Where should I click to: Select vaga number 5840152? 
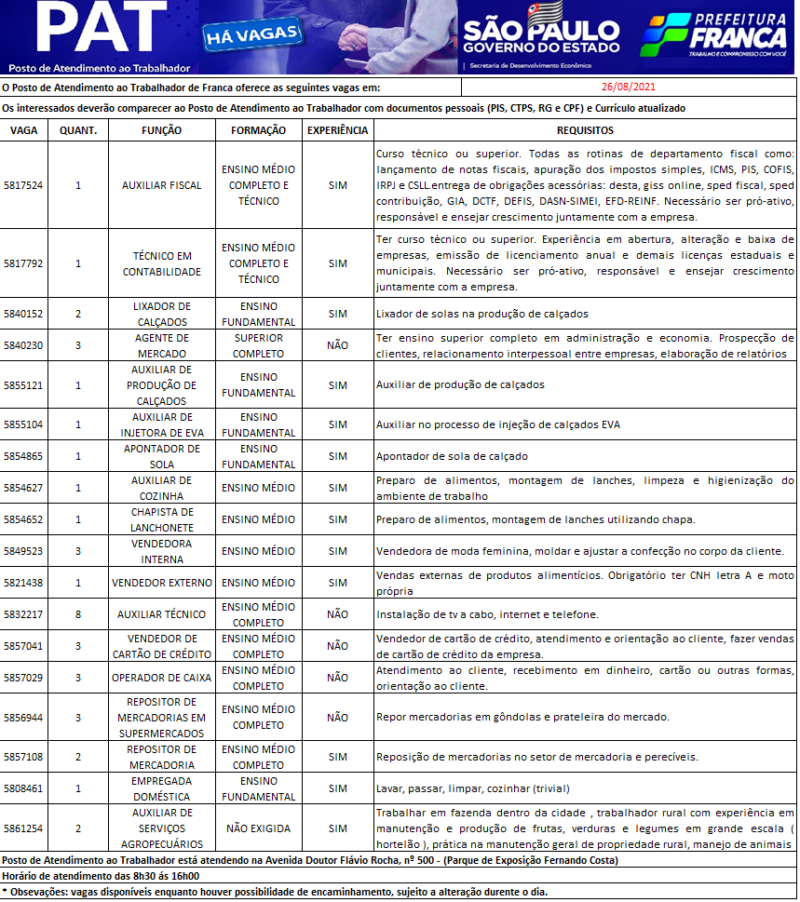tap(23, 314)
